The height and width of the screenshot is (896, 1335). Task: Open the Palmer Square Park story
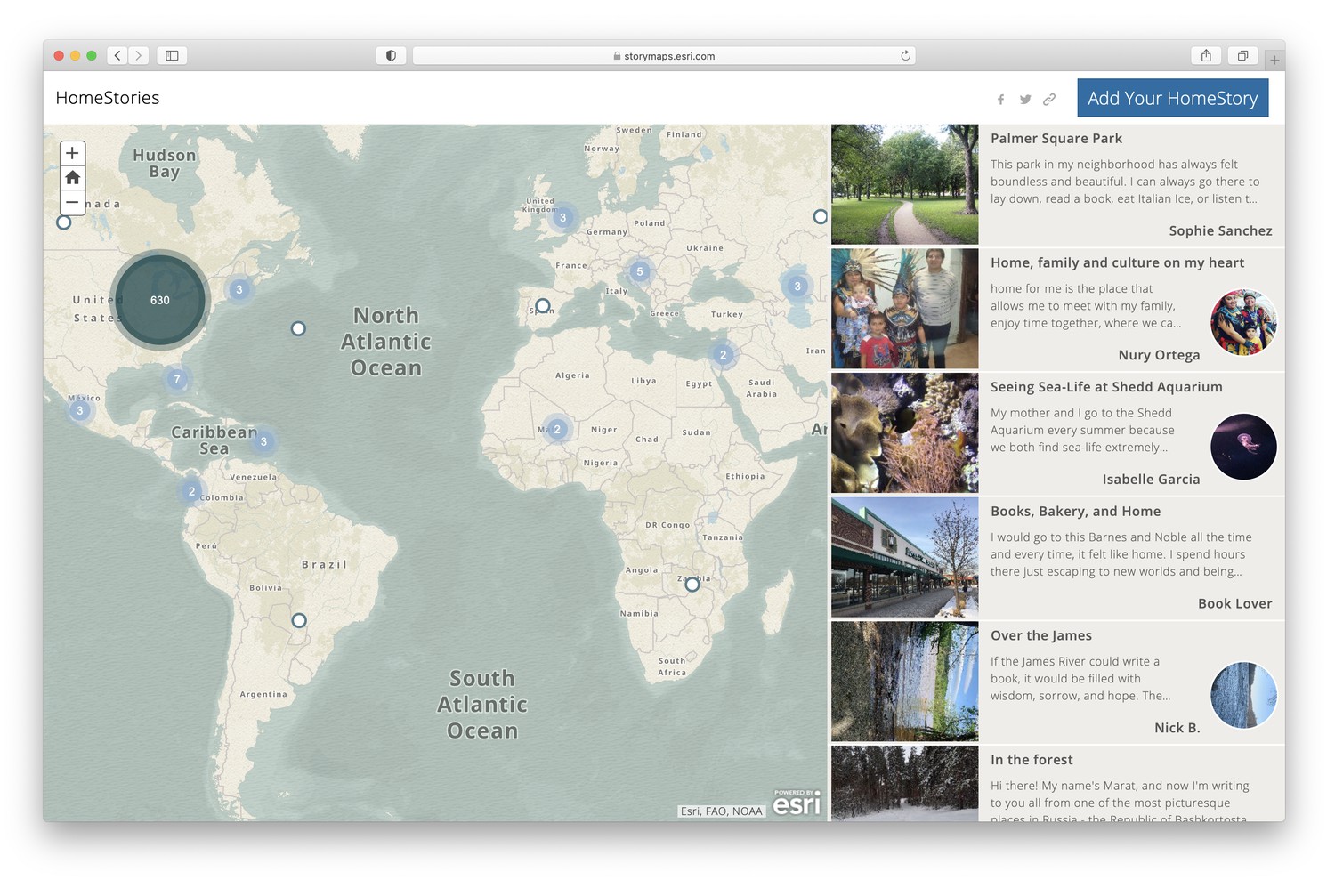pos(1056,139)
